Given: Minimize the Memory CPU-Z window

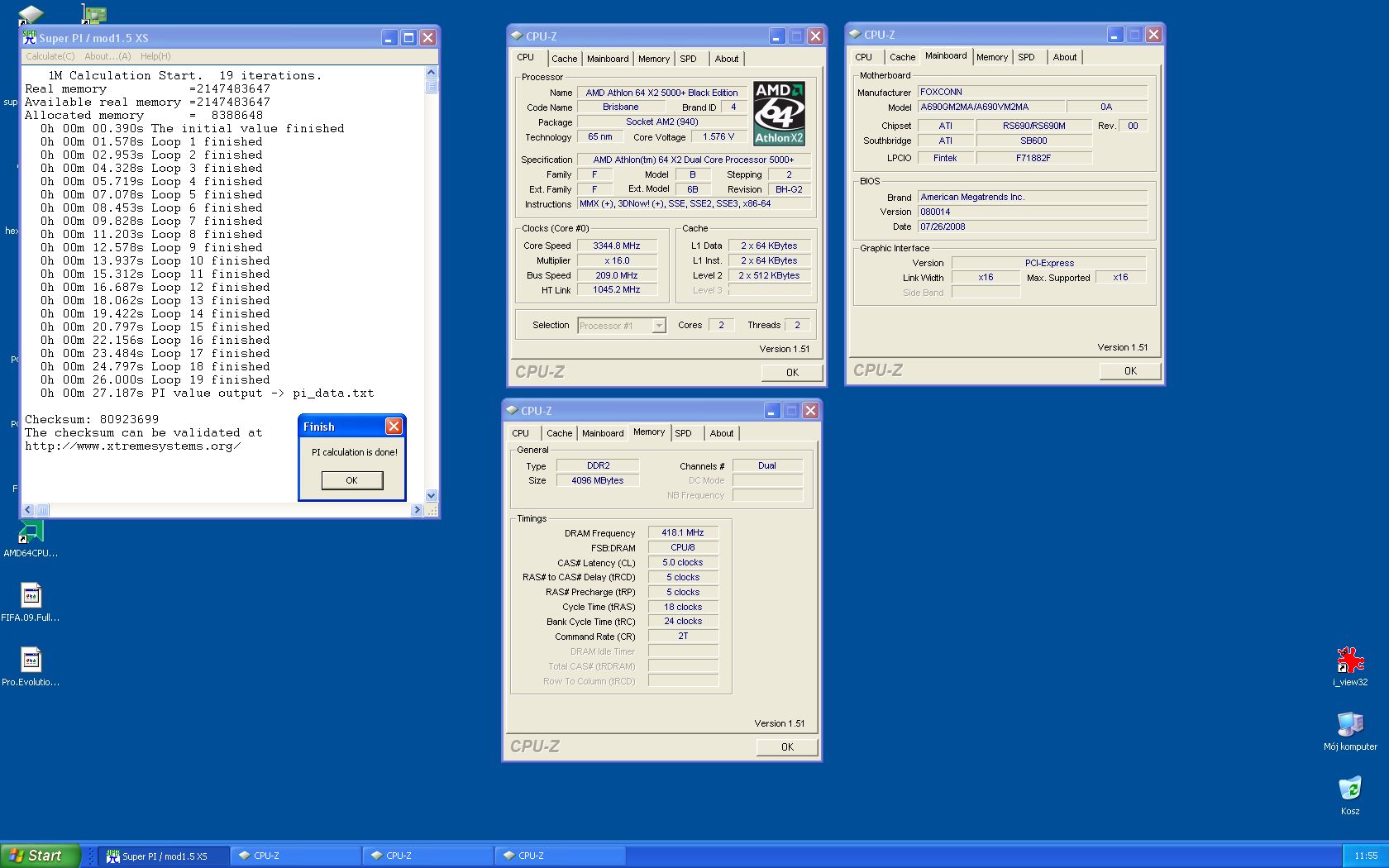Looking at the screenshot, I should 771,411.
